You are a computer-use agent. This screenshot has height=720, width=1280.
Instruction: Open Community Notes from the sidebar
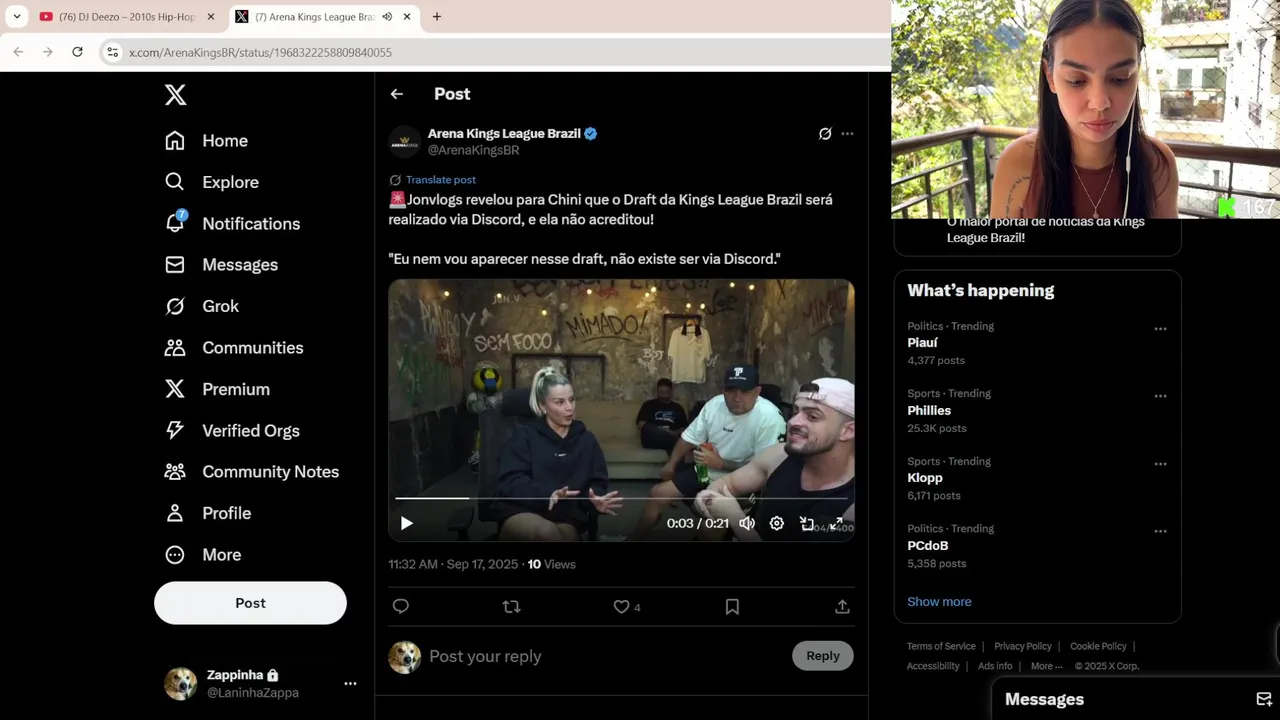tap(252, 472)
